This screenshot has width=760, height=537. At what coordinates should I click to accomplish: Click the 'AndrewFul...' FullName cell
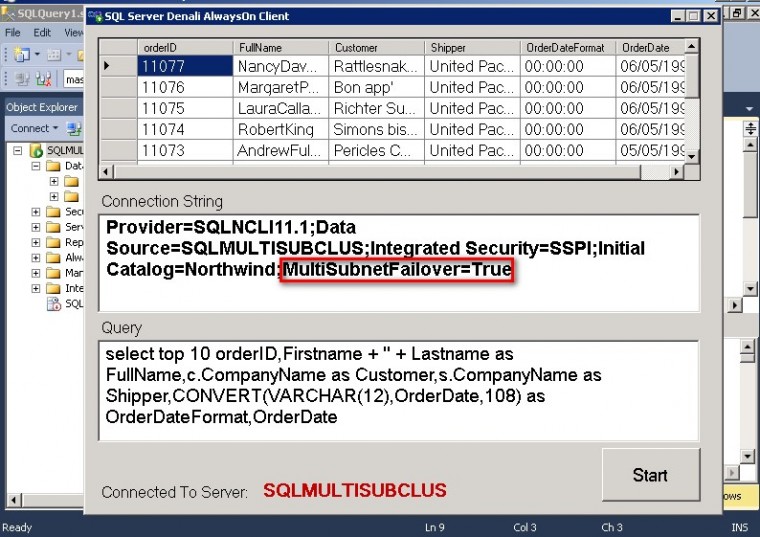(280, 151)
